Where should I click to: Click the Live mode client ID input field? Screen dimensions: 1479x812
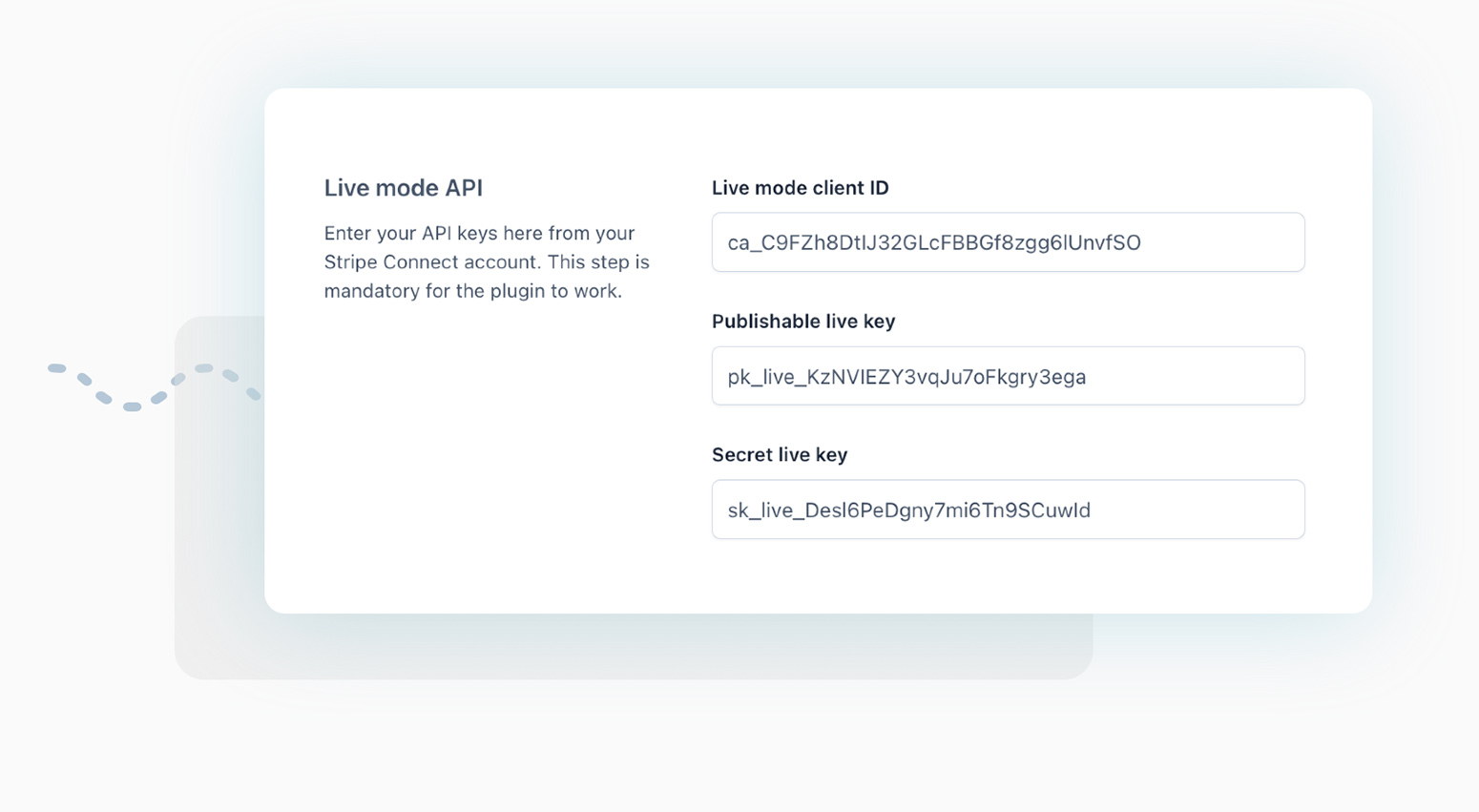click(1008, 242)
